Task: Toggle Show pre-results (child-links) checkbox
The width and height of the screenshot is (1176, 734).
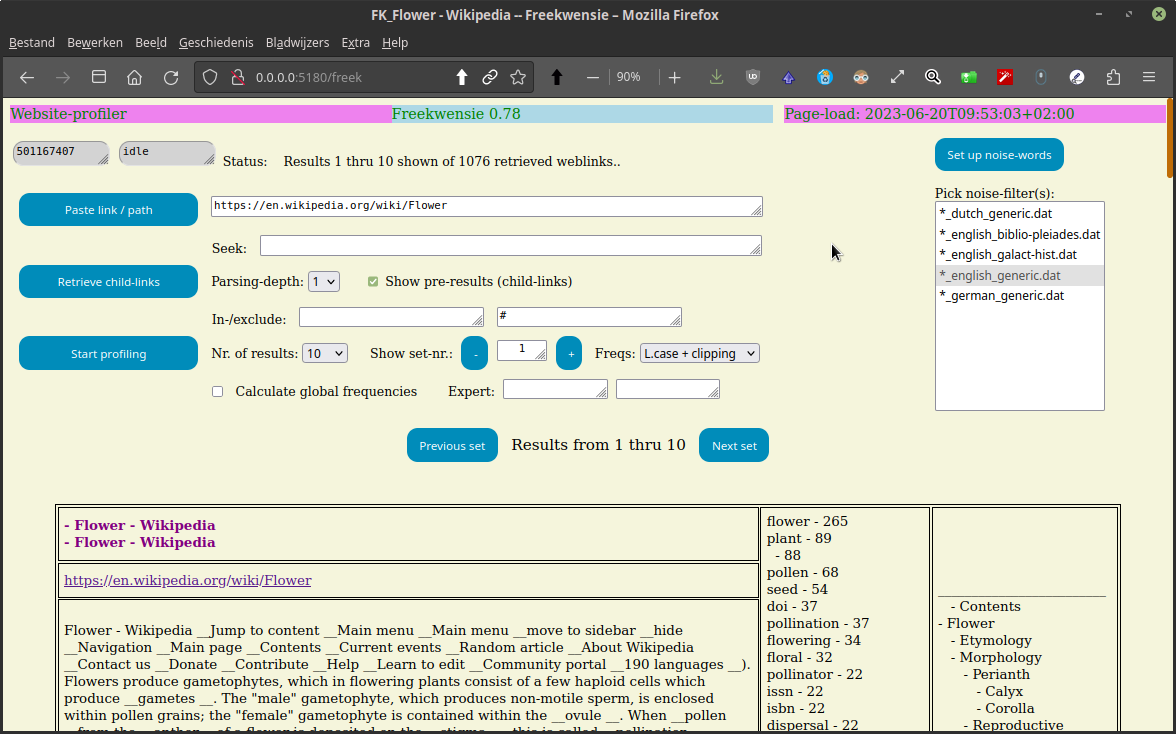Action: point(373,282)
